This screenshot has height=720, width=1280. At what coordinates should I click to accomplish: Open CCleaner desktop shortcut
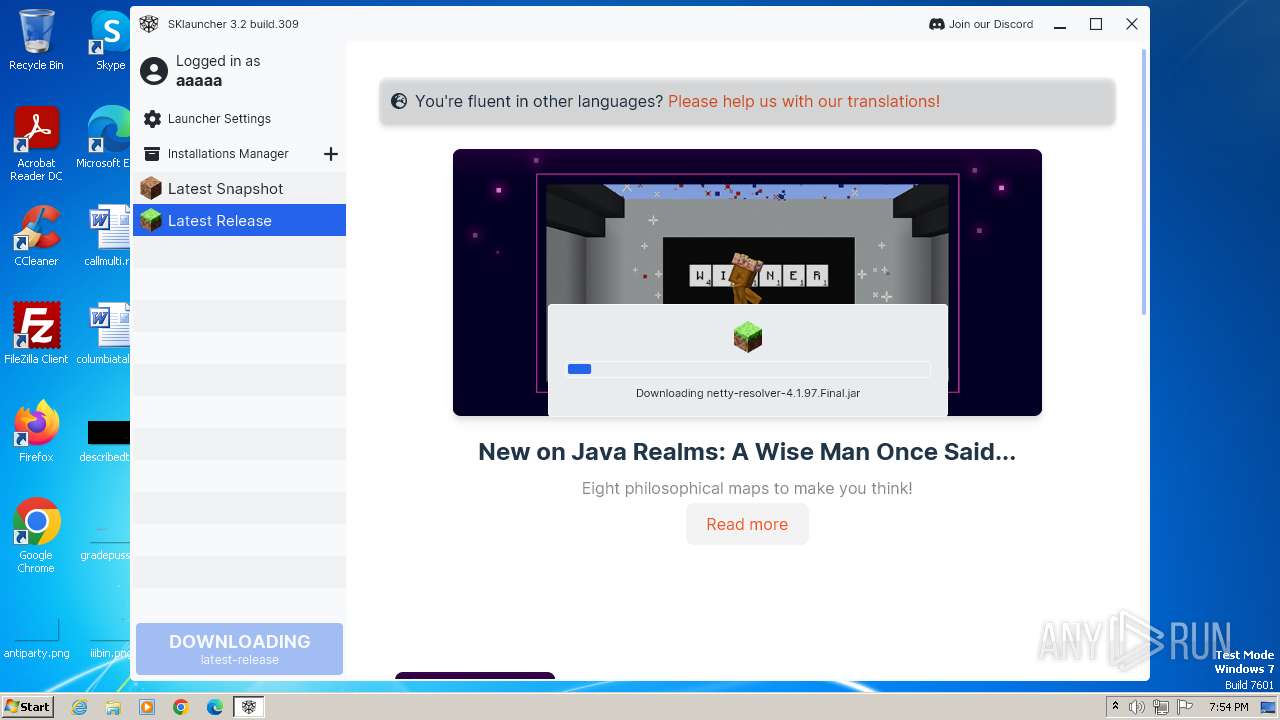coord(36,236)
